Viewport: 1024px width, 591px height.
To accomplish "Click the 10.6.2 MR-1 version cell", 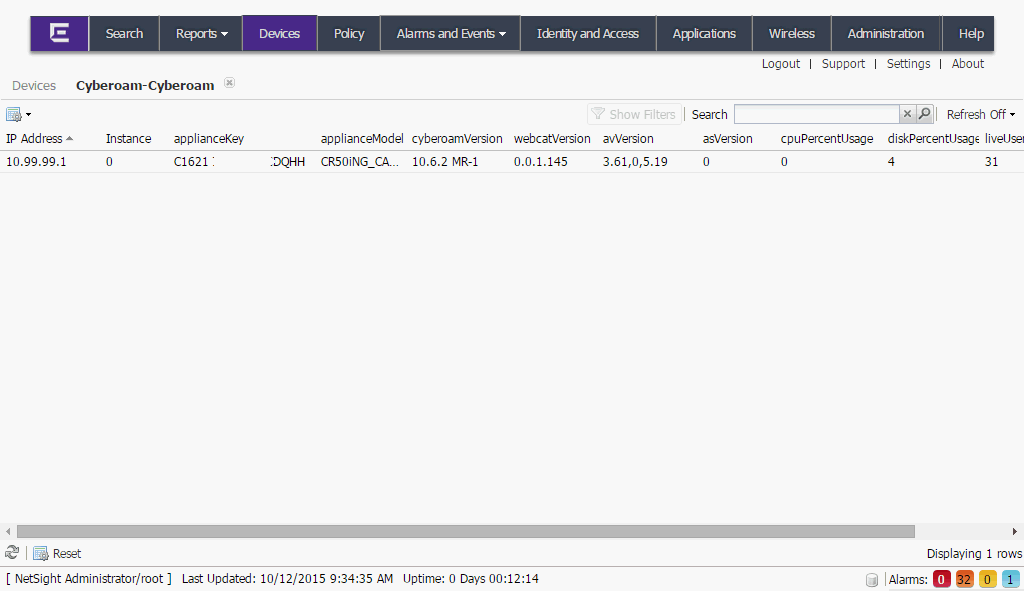I will [x=445, y=162].
